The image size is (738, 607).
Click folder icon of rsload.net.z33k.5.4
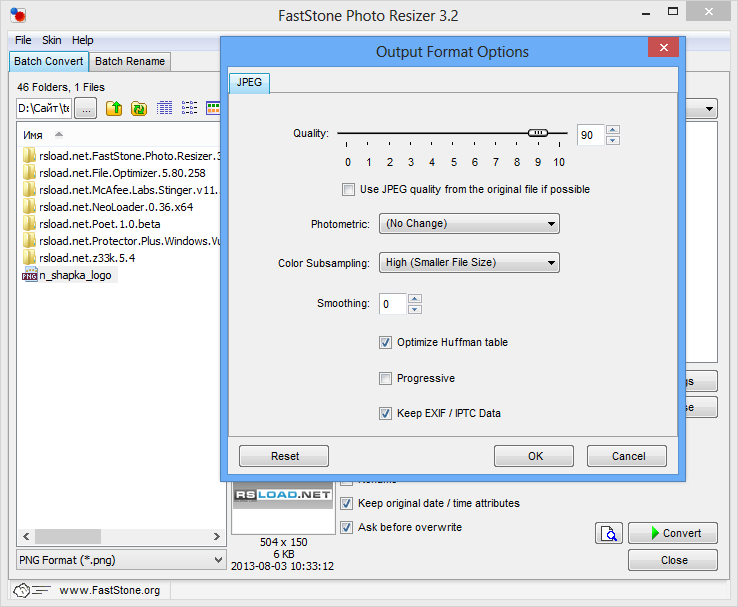pos(29,257)
